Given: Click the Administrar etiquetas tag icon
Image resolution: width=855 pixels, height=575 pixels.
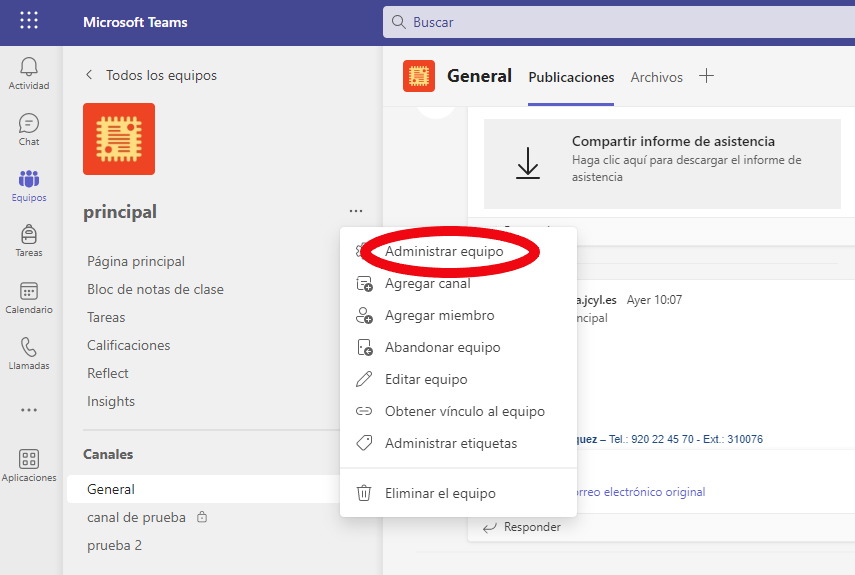Looking at the screenshot, I should (364, 443).
